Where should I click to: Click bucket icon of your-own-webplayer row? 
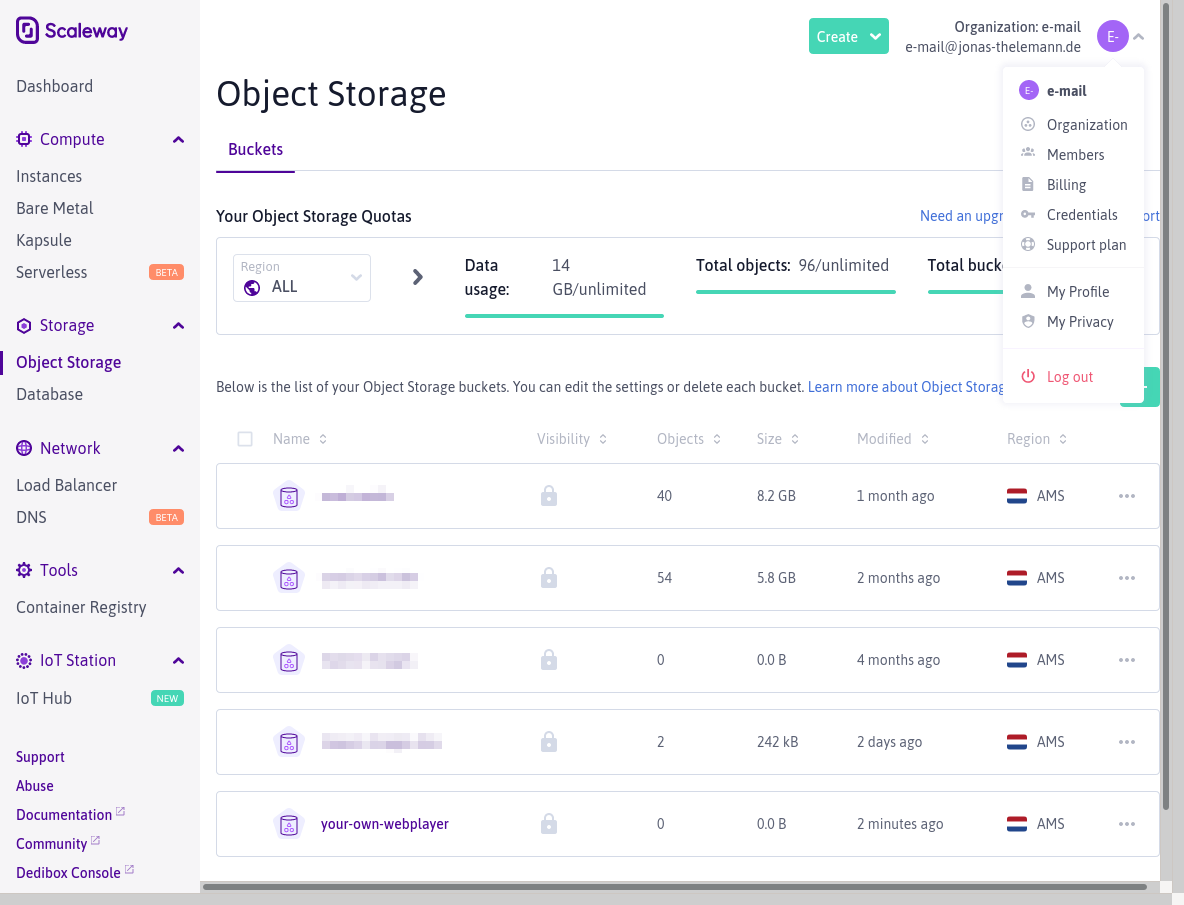(x=288, y=824)
